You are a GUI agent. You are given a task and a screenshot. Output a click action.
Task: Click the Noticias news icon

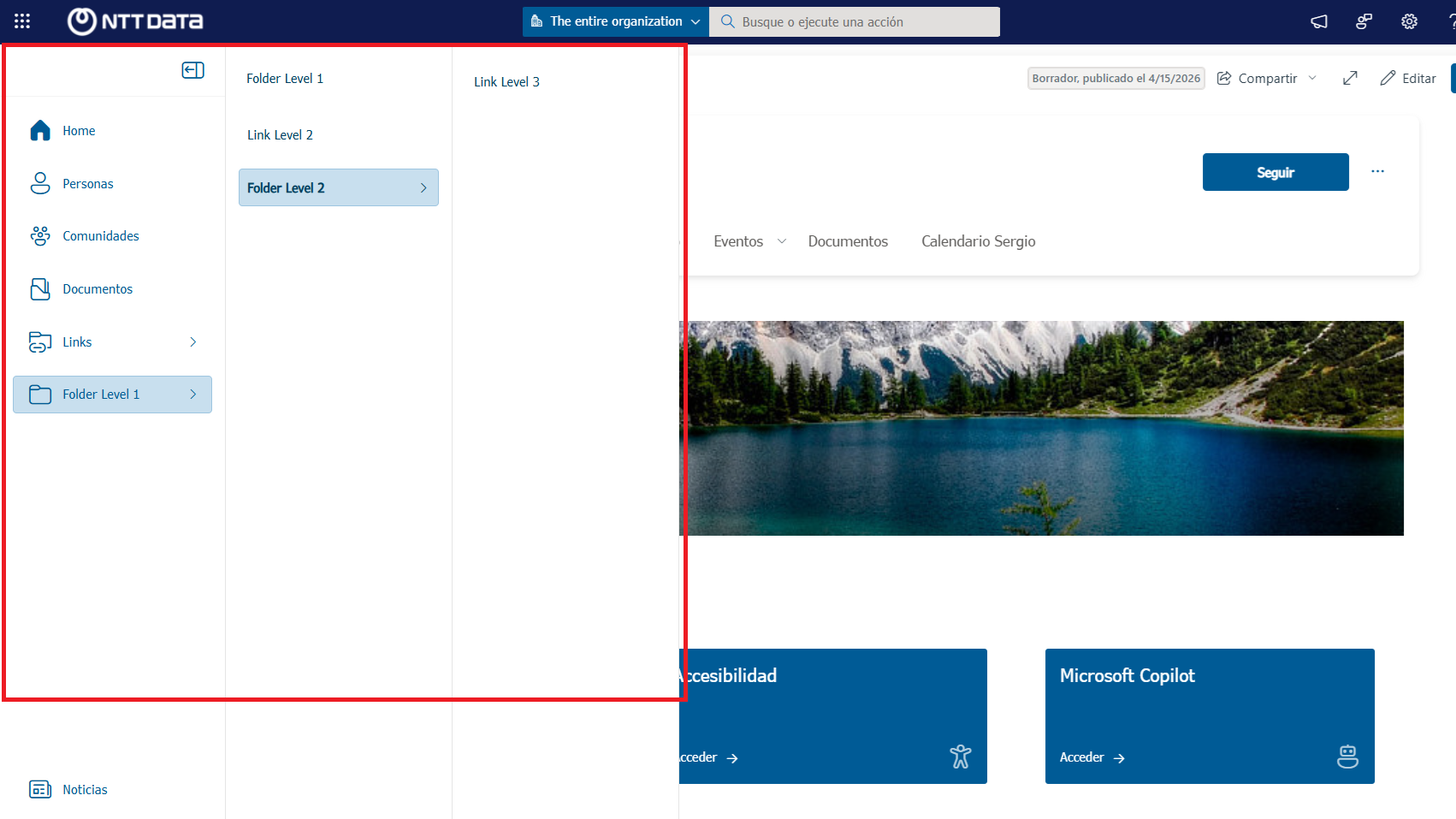coord(40,789)
